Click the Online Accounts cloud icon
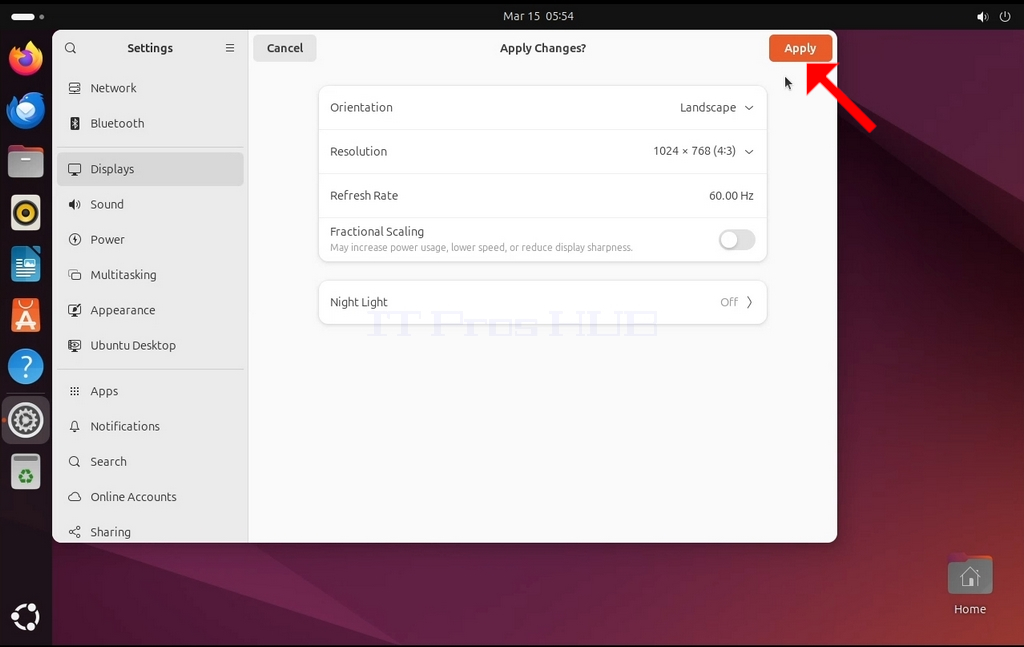The height and width of the screenshot is (647, 1024). [75, 497]
